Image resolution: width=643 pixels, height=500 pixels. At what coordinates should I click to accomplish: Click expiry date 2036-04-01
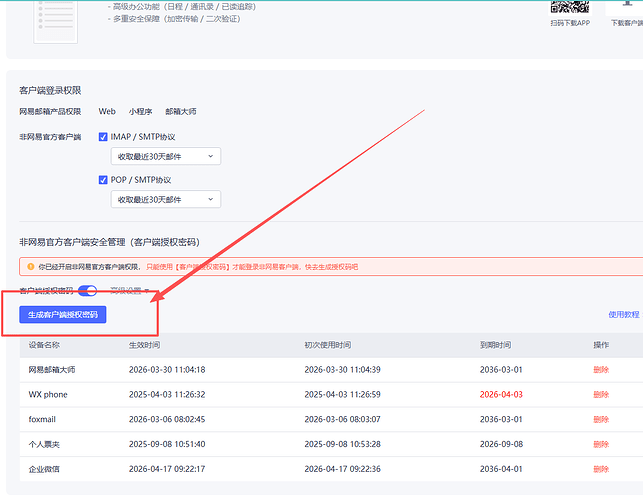coord(501,469)
